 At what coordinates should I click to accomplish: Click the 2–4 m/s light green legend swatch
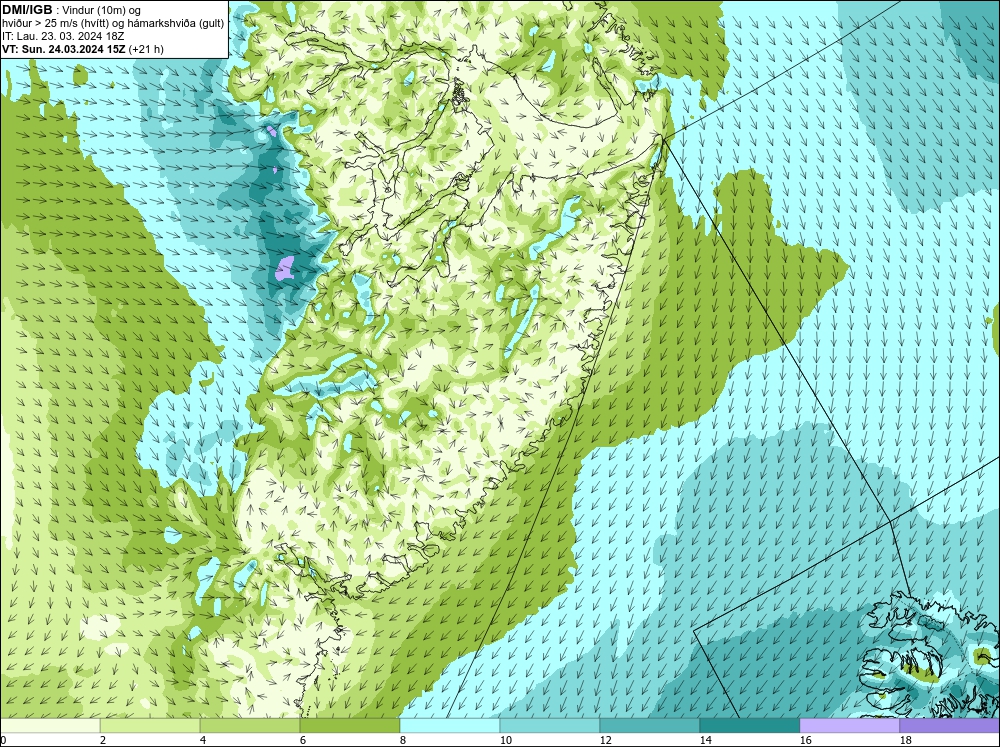pyautogui.click(x=150, y=726)
